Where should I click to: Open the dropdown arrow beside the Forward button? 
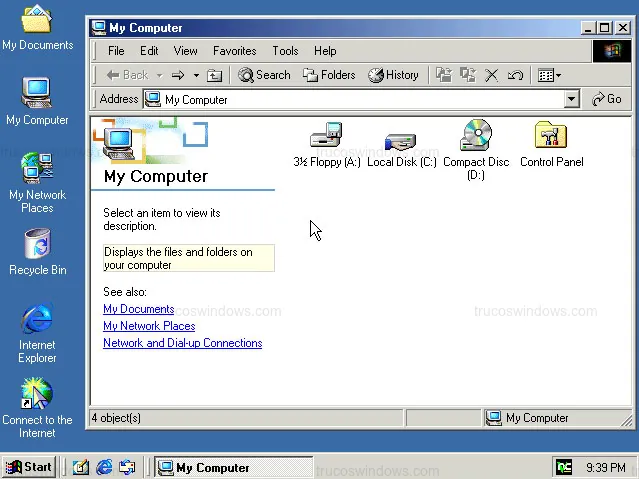point(196,75)
